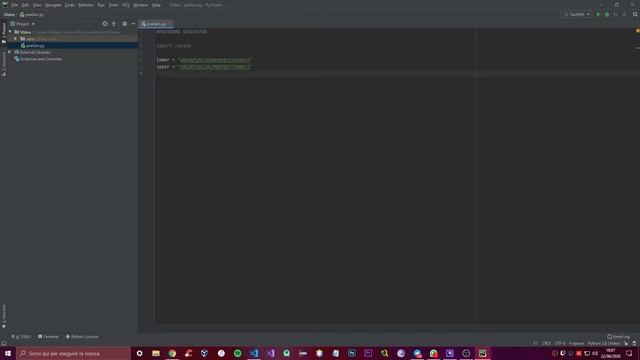Open the View menu
This screenshot has height=360, width=640.
pyautogui.click(x=37, y=5)
